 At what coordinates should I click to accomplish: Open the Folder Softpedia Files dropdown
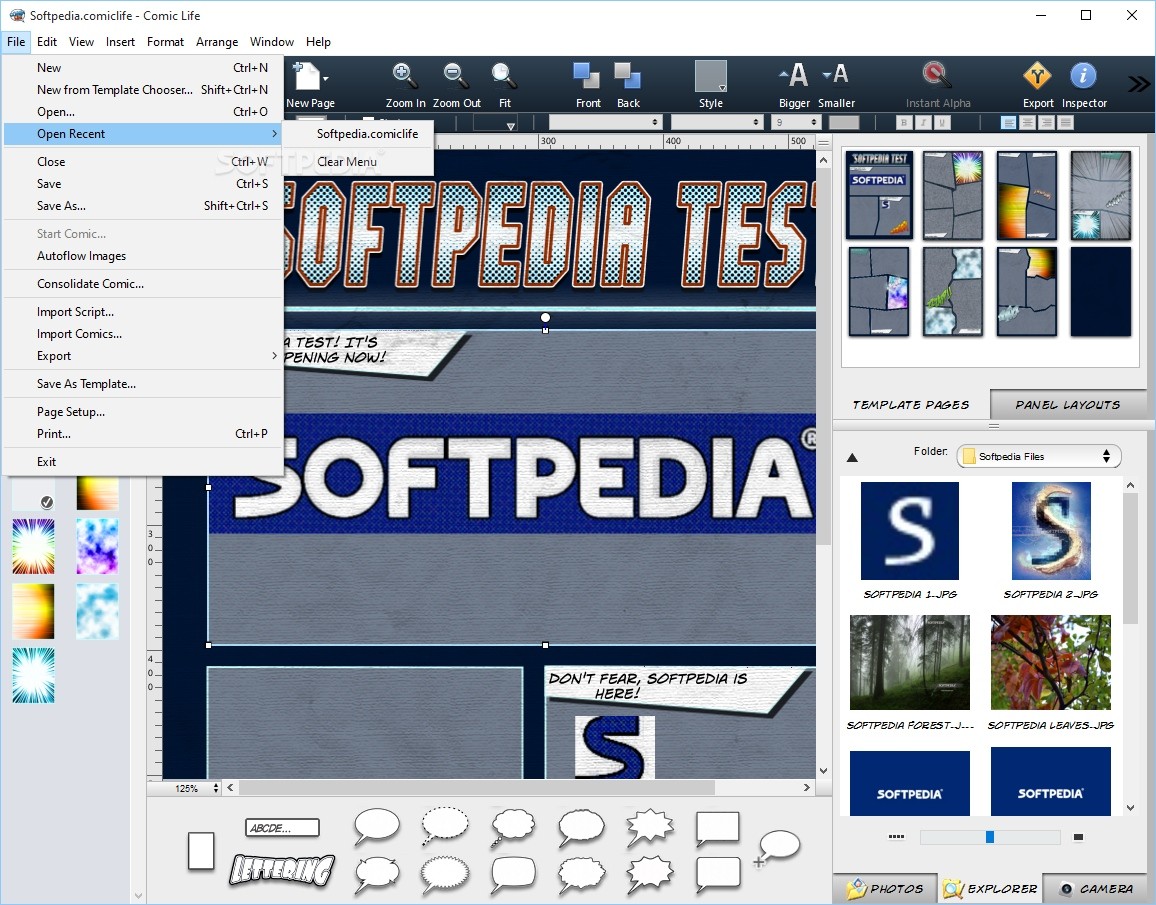point(1038,456)
